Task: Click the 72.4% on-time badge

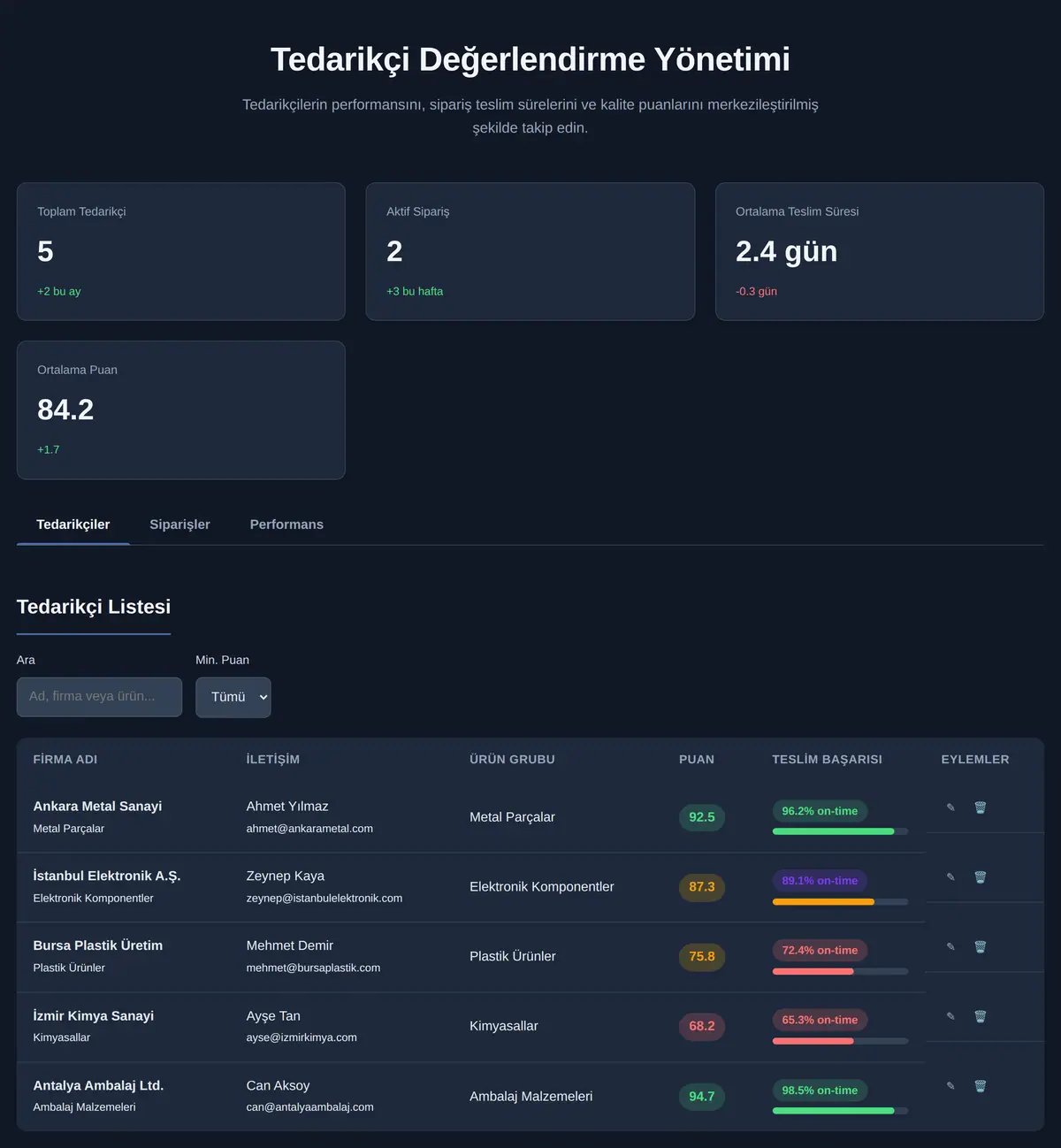Action: click(820, 950)
